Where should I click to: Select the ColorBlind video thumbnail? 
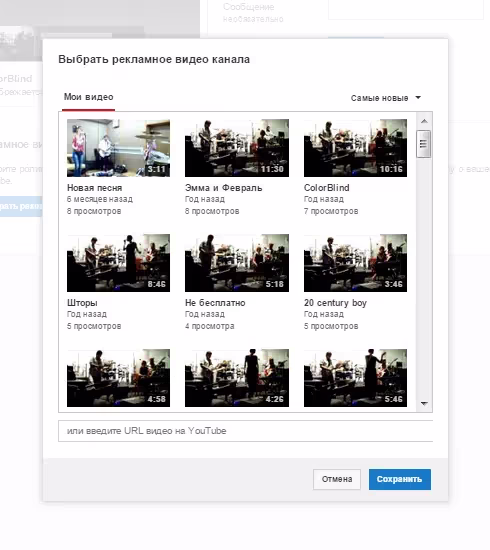[x=355, y=148]
